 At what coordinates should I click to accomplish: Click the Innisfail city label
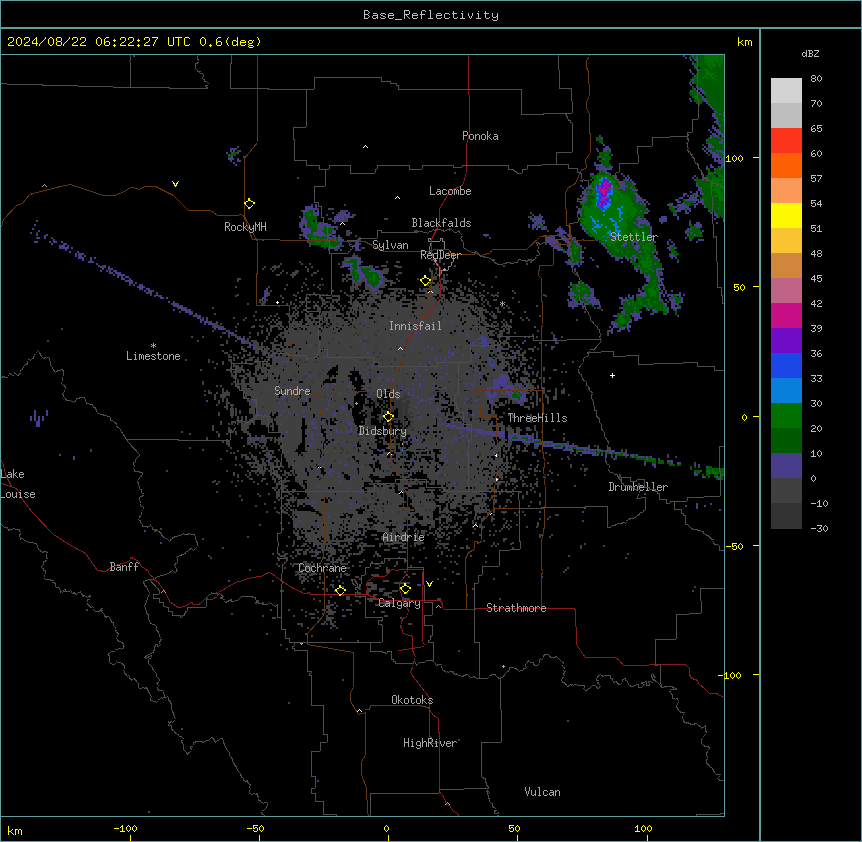tap(415, 326)
